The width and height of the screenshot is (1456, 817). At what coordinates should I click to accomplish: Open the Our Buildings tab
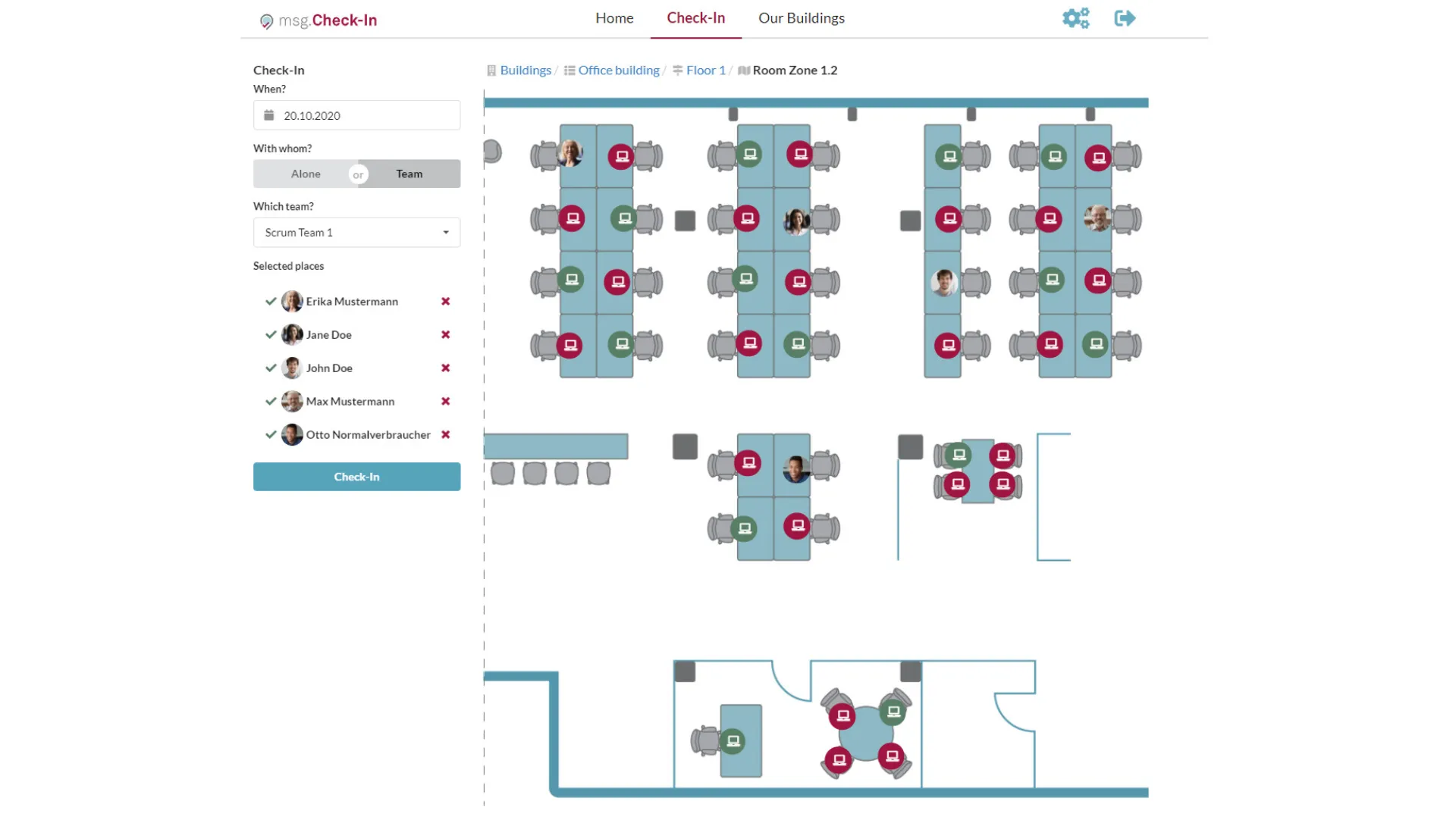[801, 18]
